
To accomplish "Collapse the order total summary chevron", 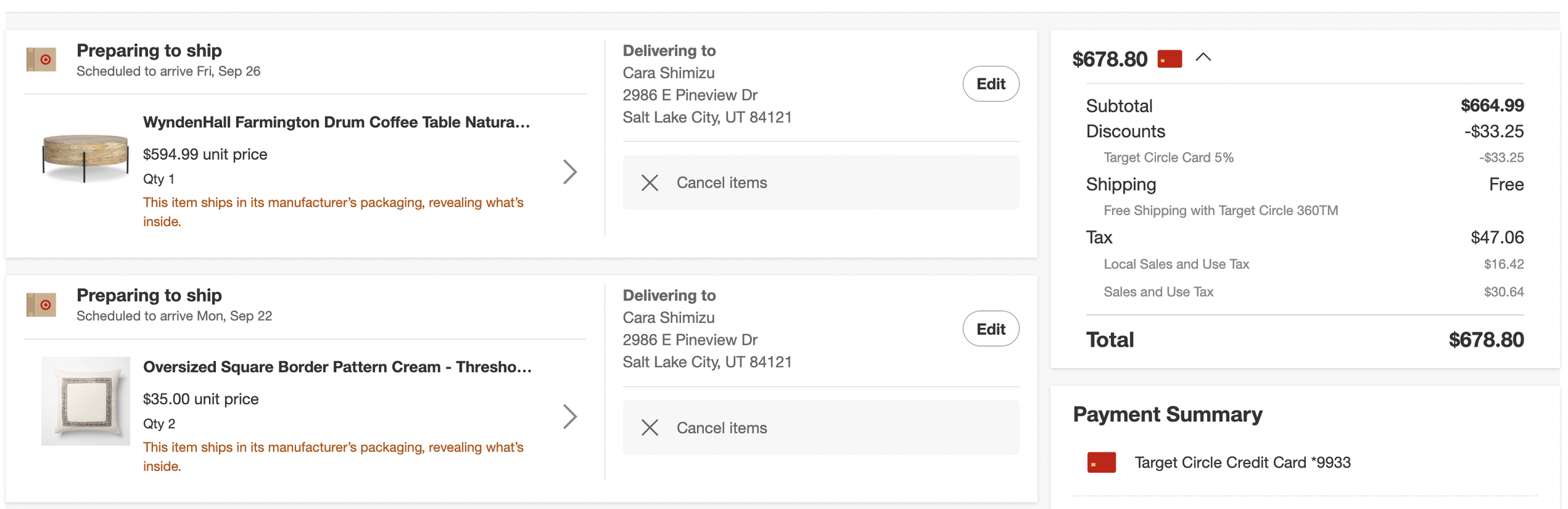I will 1203,58.
